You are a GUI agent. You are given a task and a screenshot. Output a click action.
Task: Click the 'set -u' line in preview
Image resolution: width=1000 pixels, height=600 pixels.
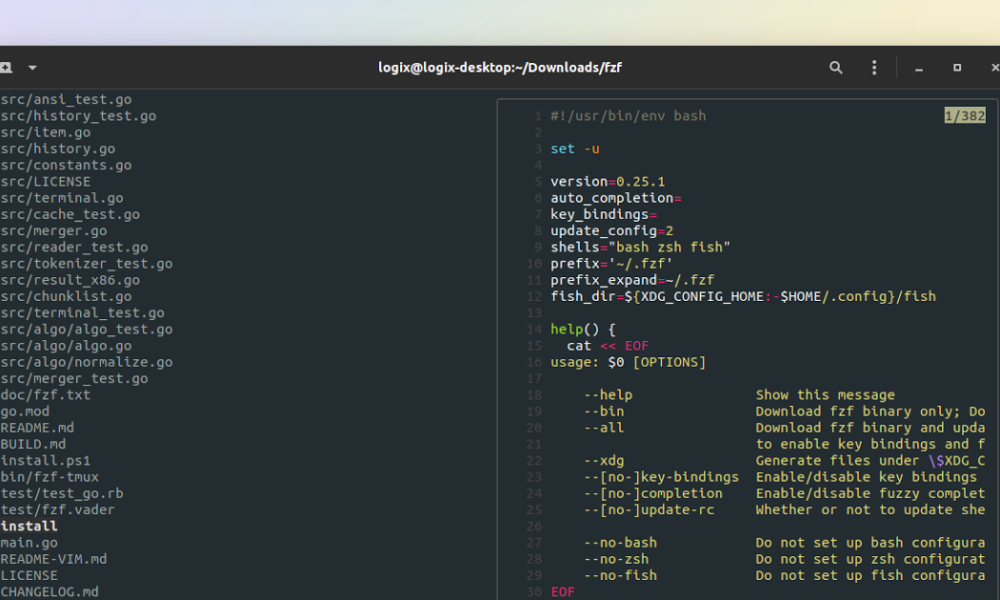(575, 149)
